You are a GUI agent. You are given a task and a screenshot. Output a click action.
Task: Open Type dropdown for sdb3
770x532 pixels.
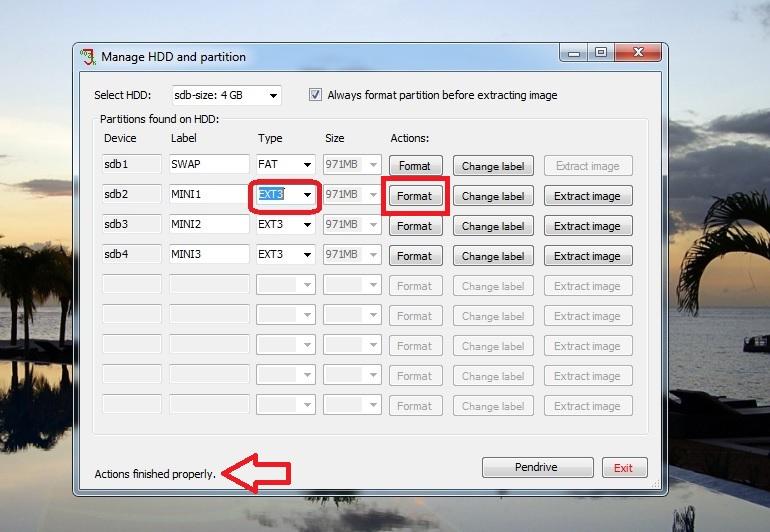coord(307,225)
